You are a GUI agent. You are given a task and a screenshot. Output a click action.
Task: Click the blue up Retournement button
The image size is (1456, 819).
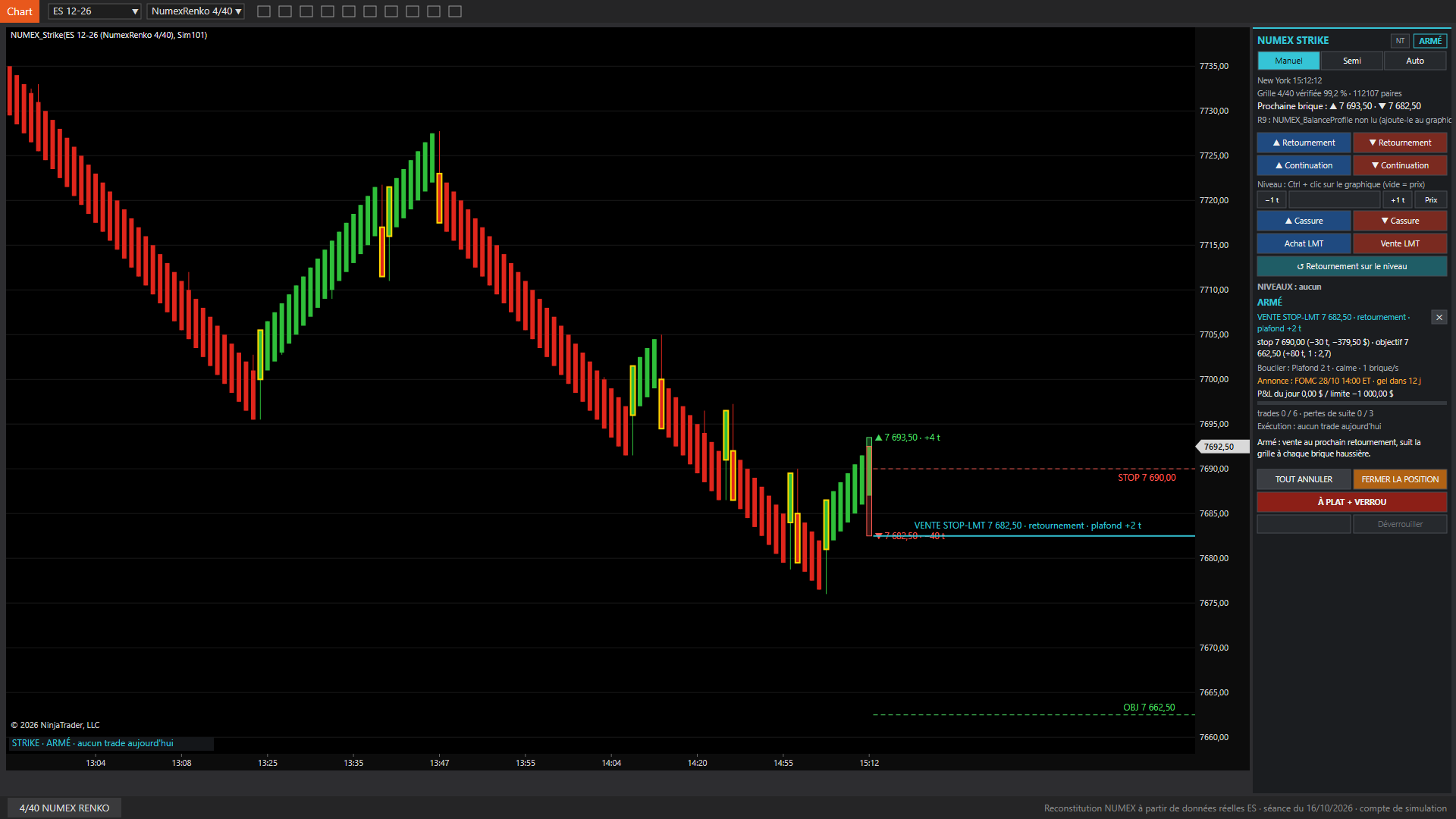click(x=1304, y=143)
